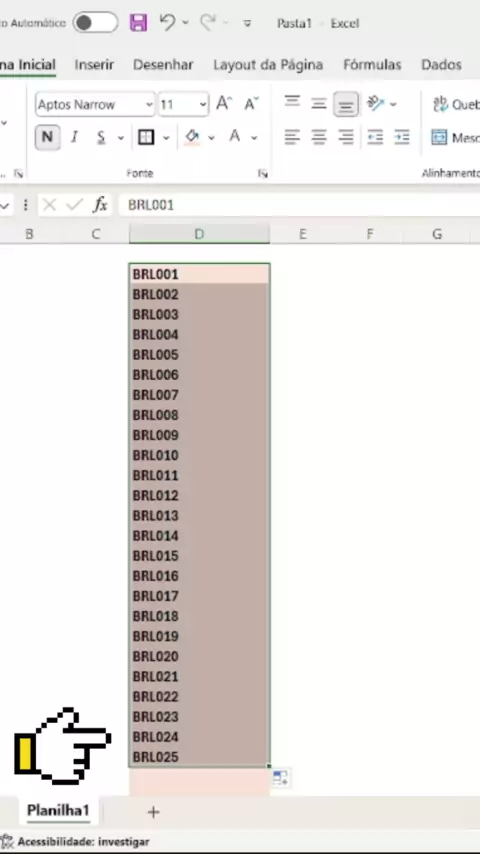Image resolution: width=480 pixels, height=854 pixels.
Task: Open the Fórmulas ribbon tab
Action: pos(372,65)
